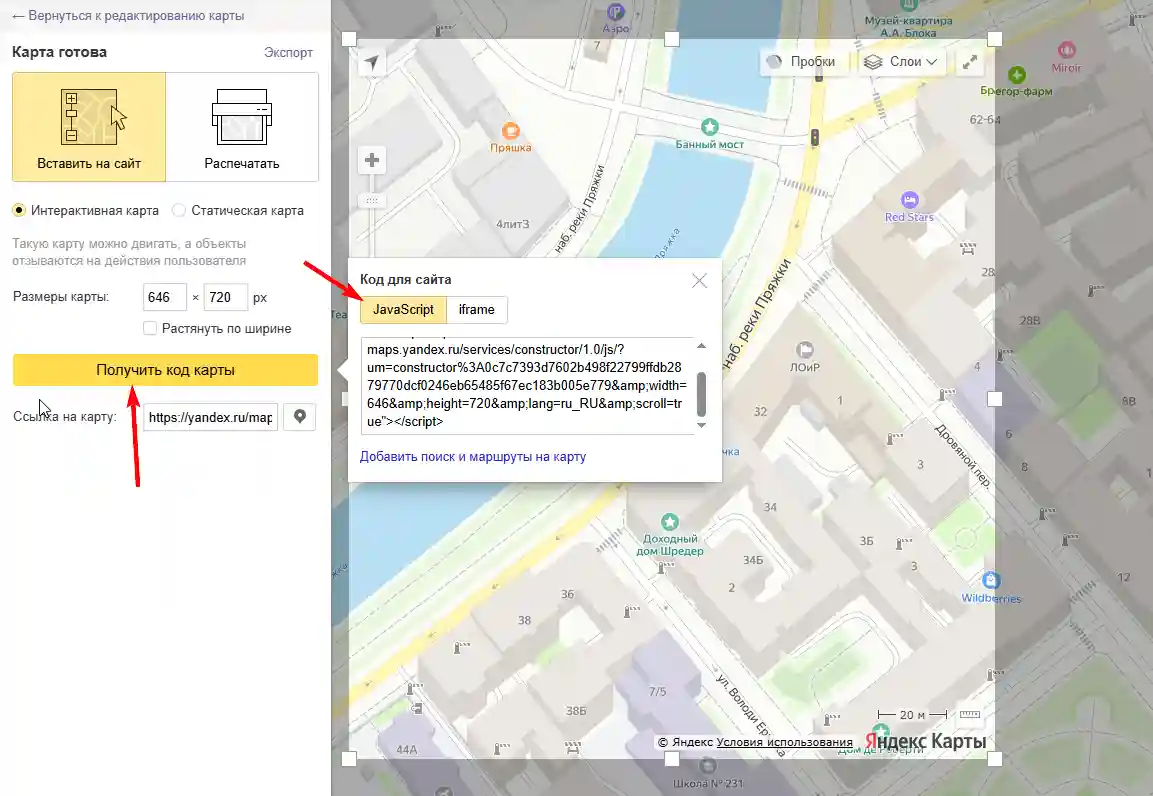Screen dimensions: 1153x796
Task: Click the map width input field
Action: [165, 298]
